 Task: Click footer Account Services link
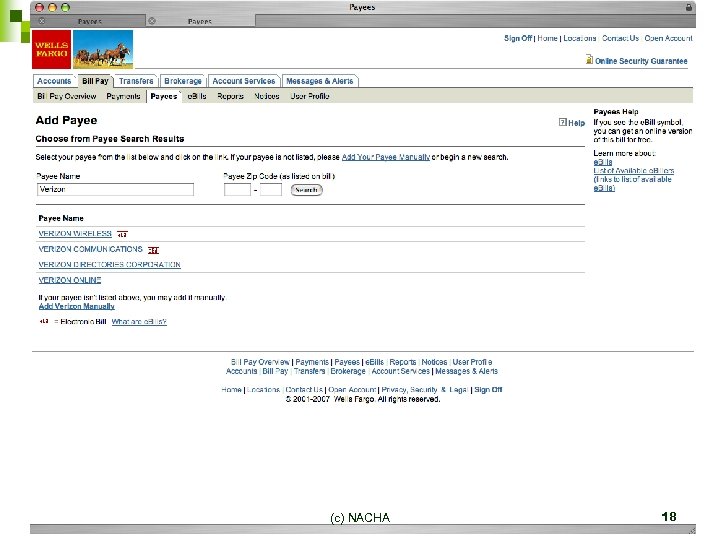click(400, 371)
